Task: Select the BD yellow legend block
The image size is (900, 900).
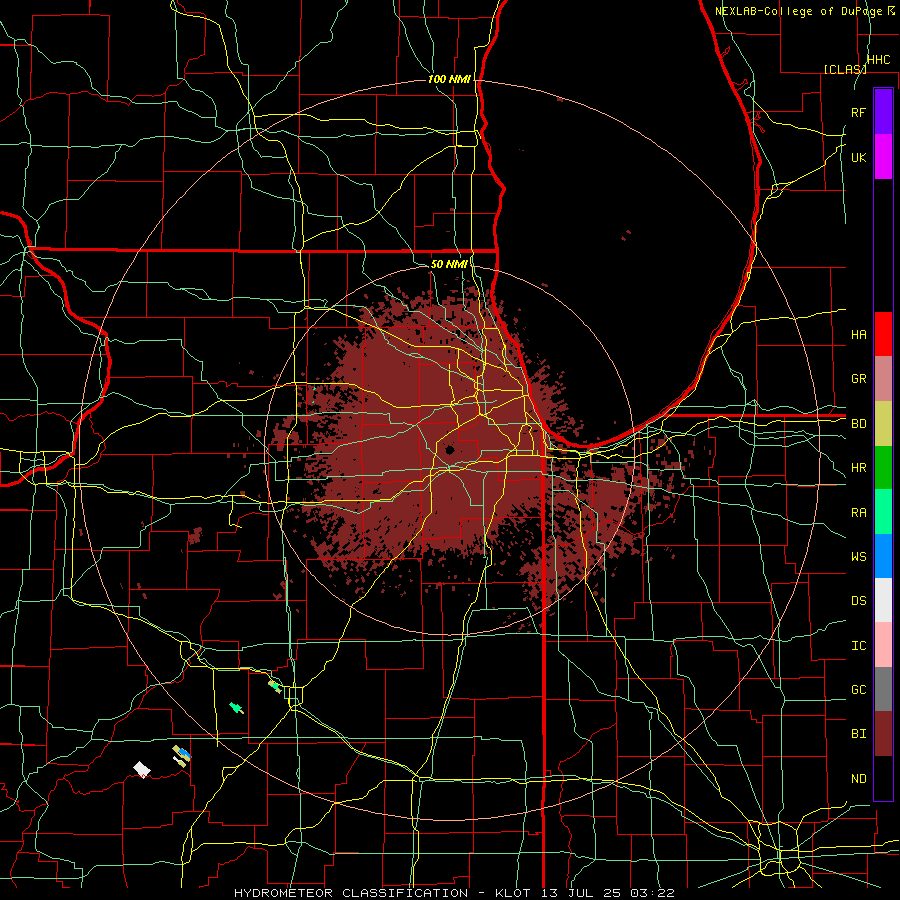Action: (x=883, y=424)
